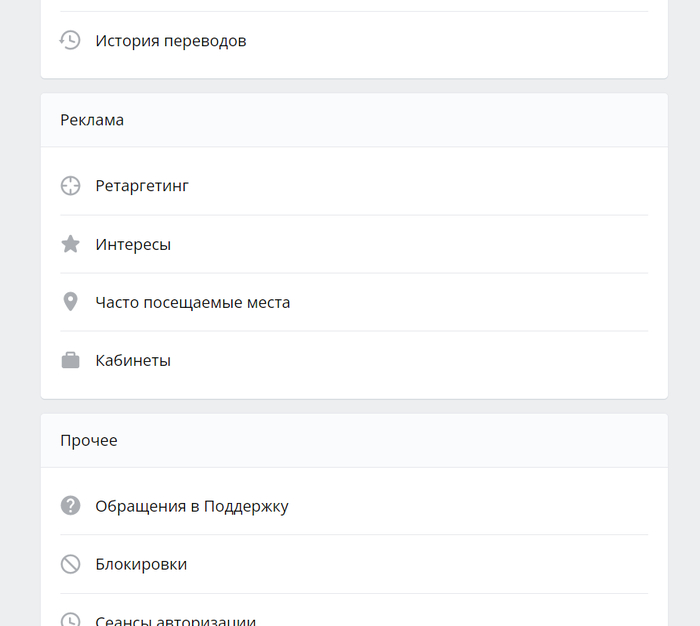
Task: Click empty space right of Блокировки row
Action: click(x=450, y=564)
